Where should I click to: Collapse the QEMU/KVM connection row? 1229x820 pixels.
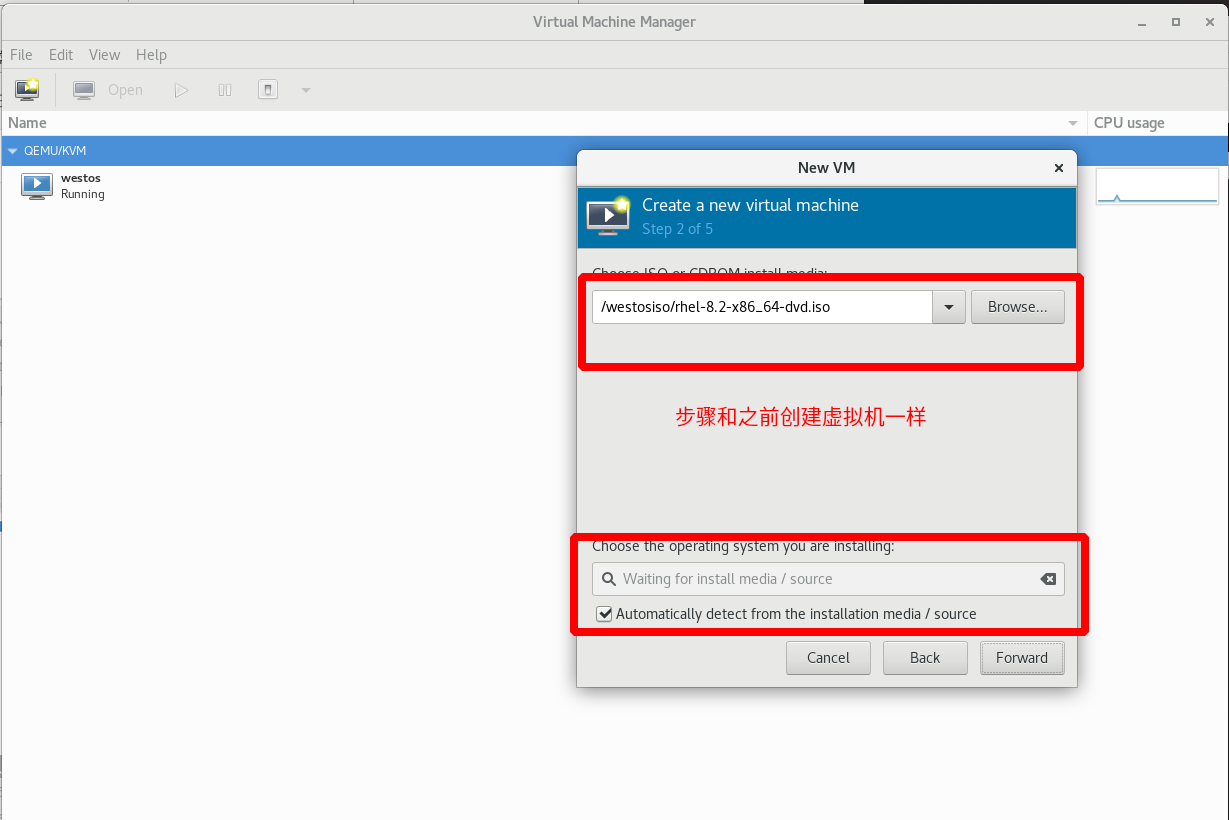click(x=13, y=151)
